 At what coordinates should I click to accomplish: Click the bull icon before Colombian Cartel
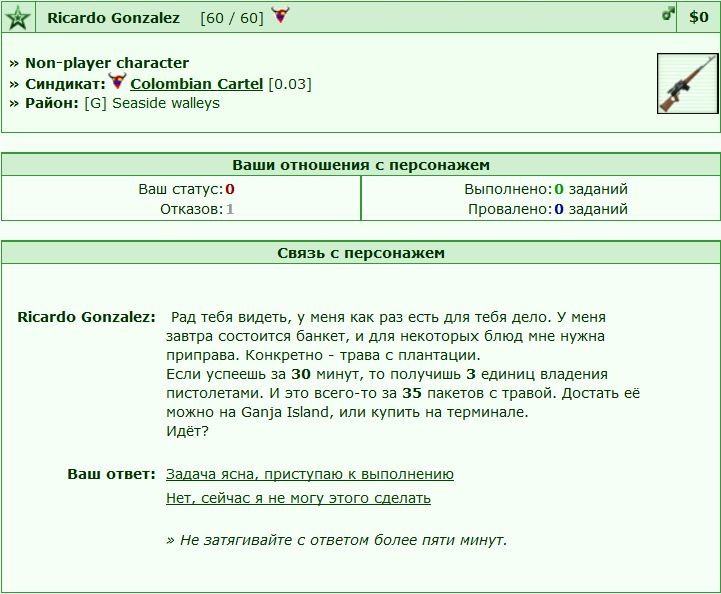pyautogui.click(x=117, y=81)
